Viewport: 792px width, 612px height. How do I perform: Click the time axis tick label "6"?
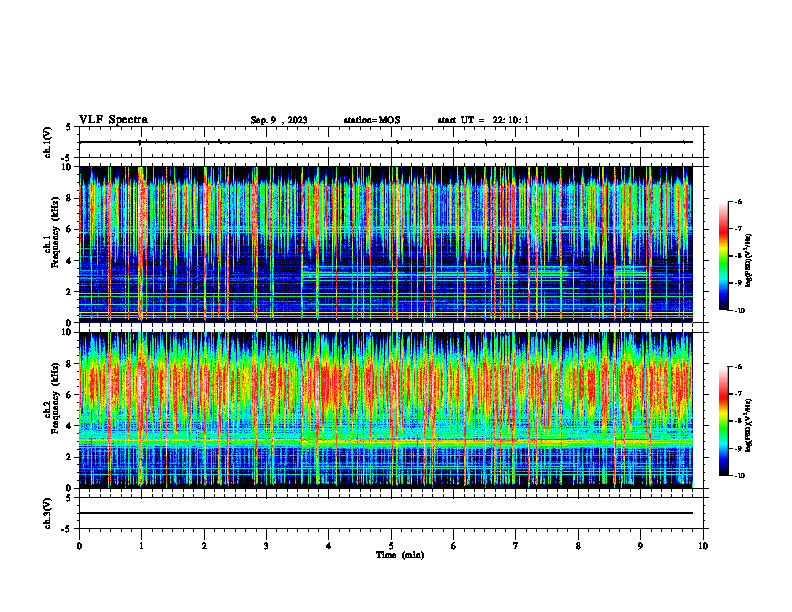click(454, 546)
